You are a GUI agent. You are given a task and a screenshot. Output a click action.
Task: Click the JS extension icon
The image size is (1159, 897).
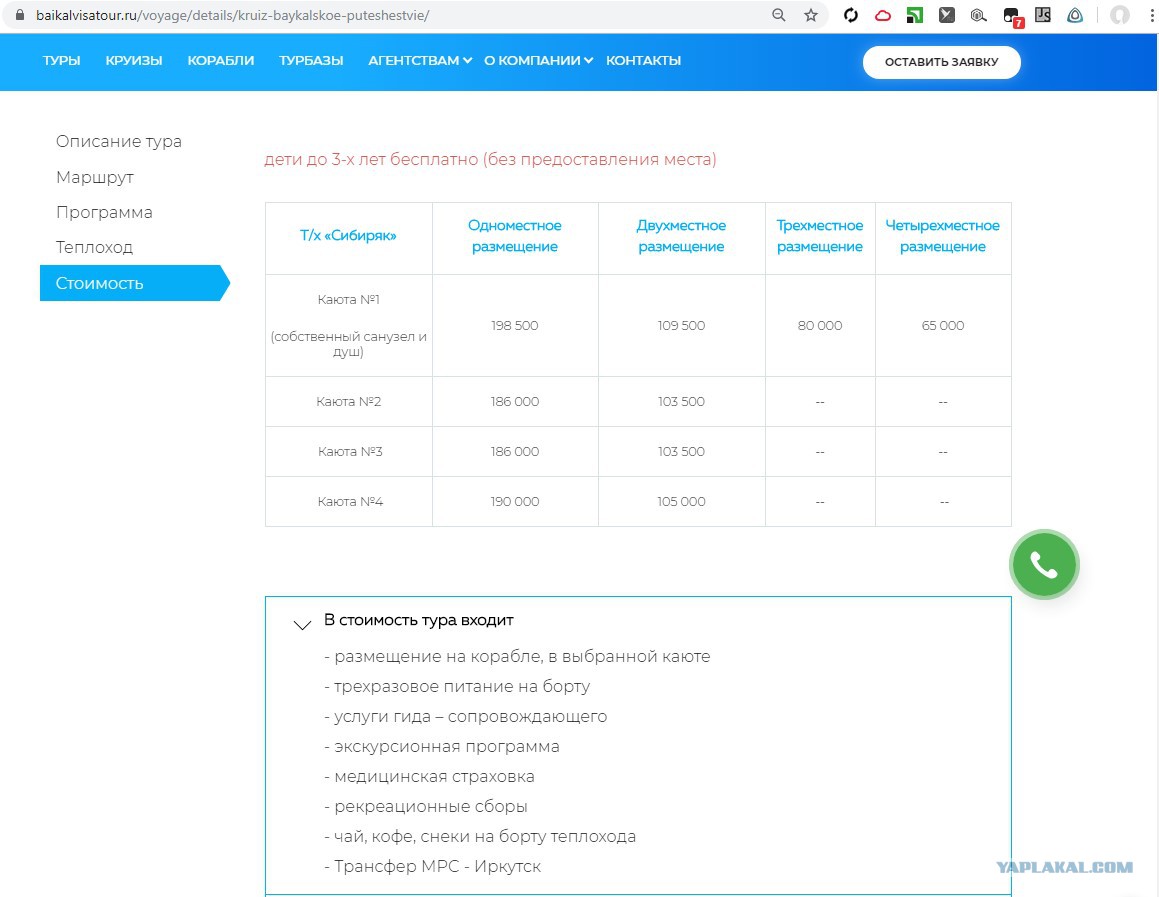(x=1043, y=15)
